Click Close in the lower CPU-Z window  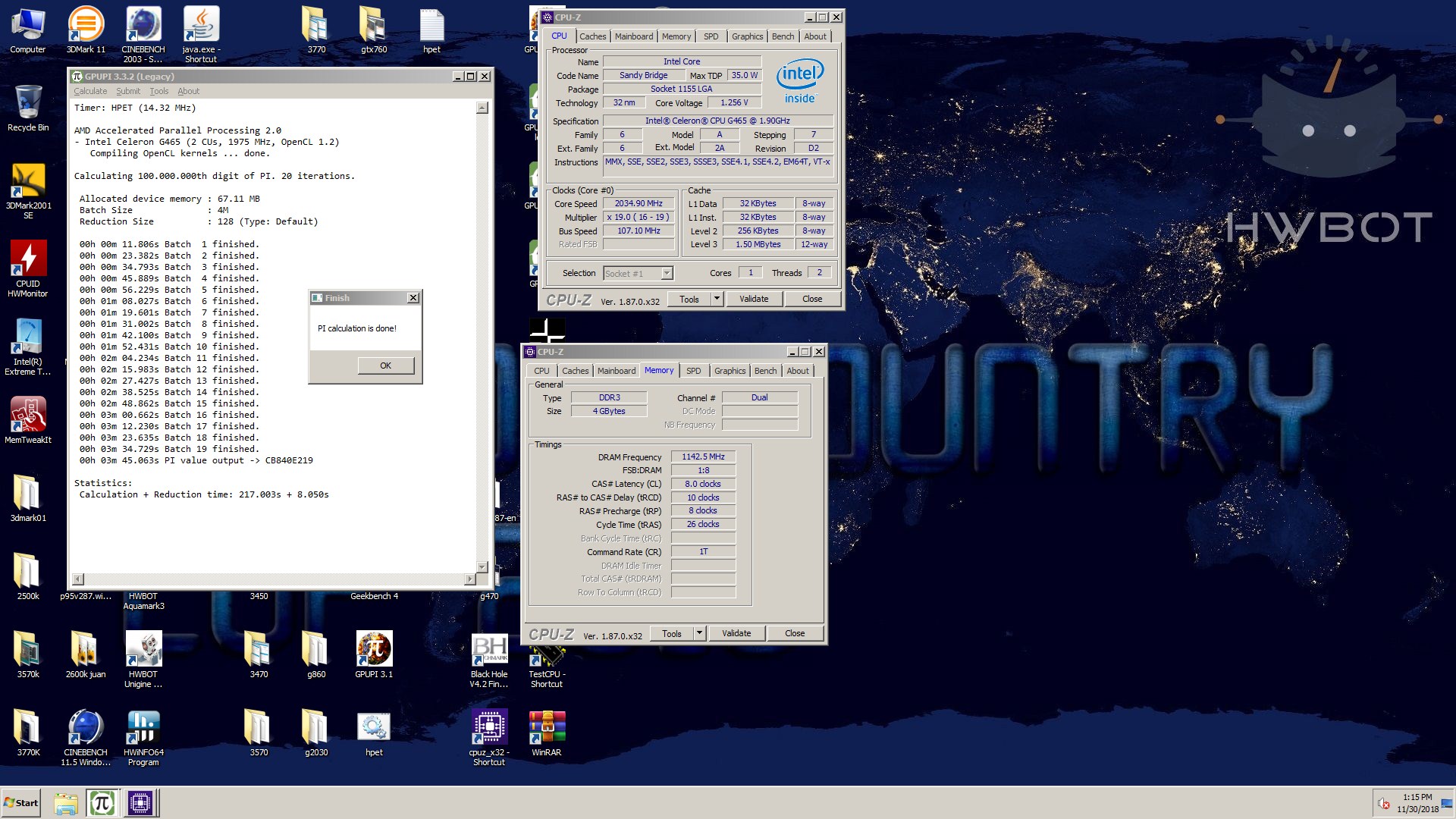[795, 633]
